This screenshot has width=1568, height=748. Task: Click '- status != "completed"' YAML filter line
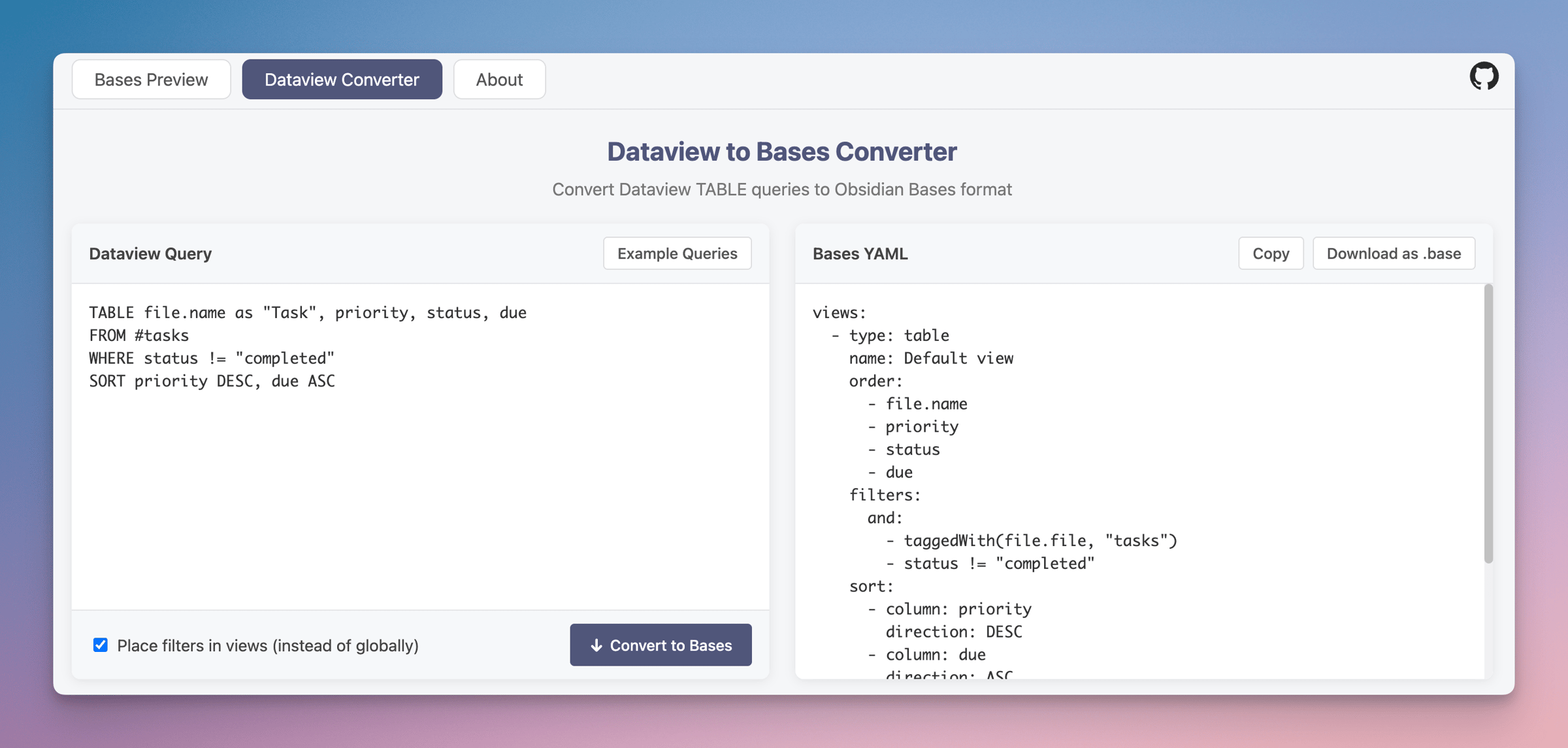pos(990,563)
